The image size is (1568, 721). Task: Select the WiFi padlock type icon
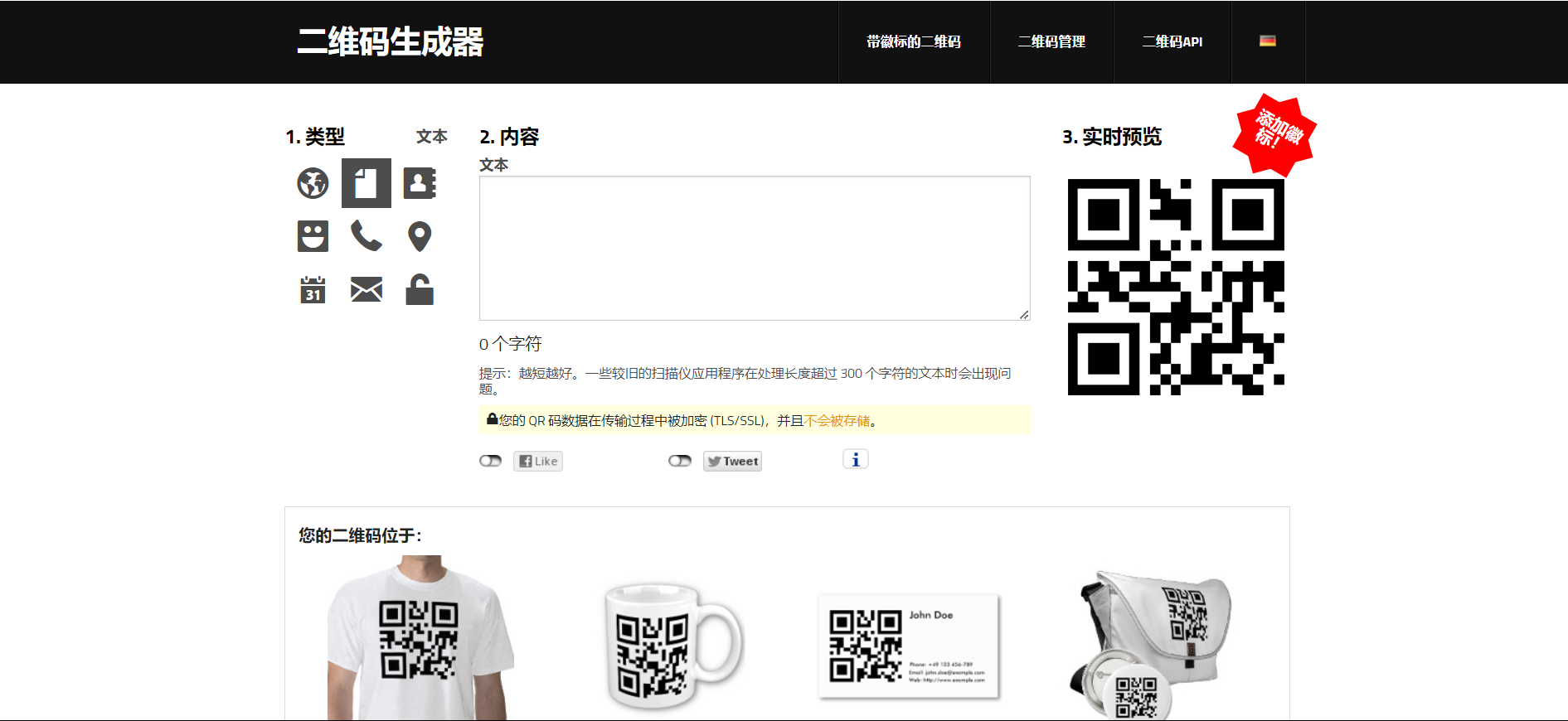pos(420,290)
